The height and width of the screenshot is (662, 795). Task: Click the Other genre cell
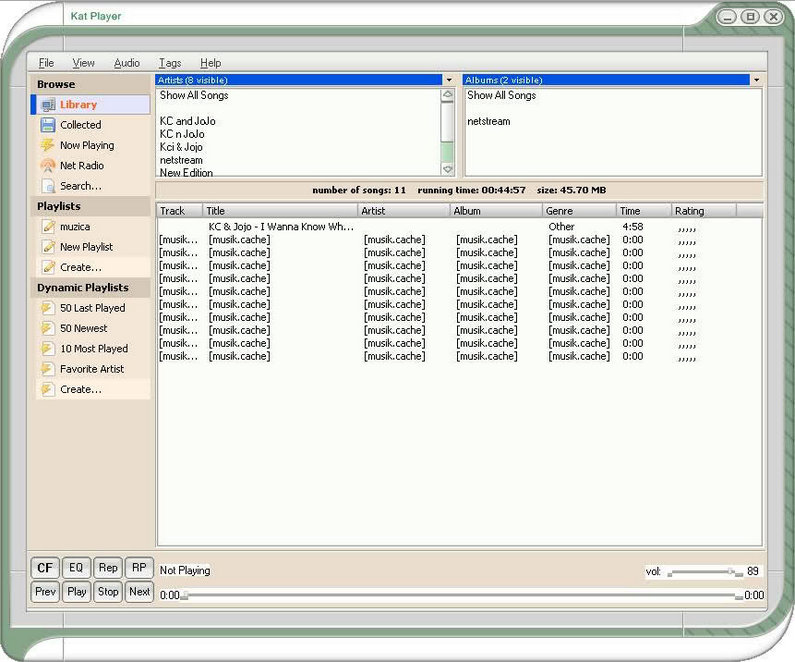pos(561,227)
